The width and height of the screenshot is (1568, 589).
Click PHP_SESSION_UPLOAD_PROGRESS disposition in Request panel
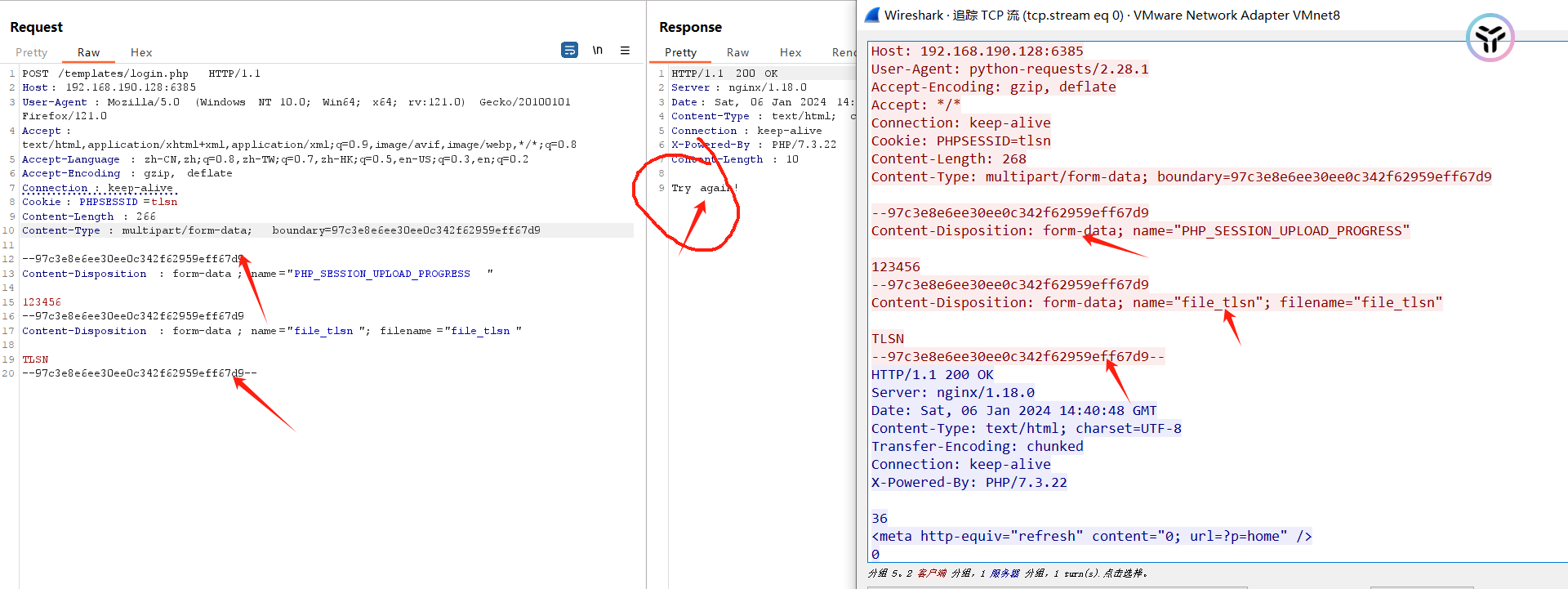pos(257,274)
